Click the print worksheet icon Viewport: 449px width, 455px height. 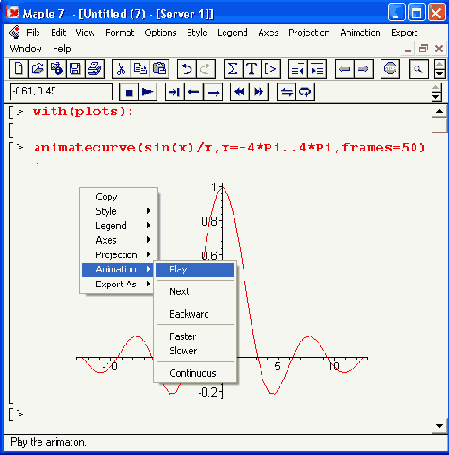pyautogui.click(x=95, y=69)
